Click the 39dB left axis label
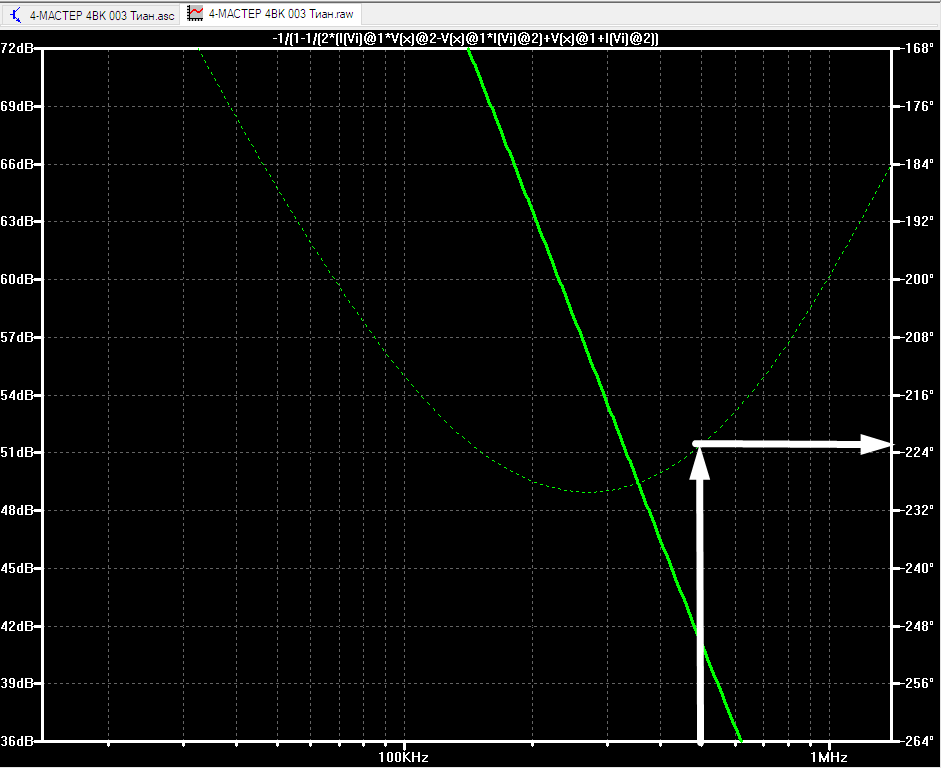The width and height of the screenshot is (941, 768). click(17, 683)
